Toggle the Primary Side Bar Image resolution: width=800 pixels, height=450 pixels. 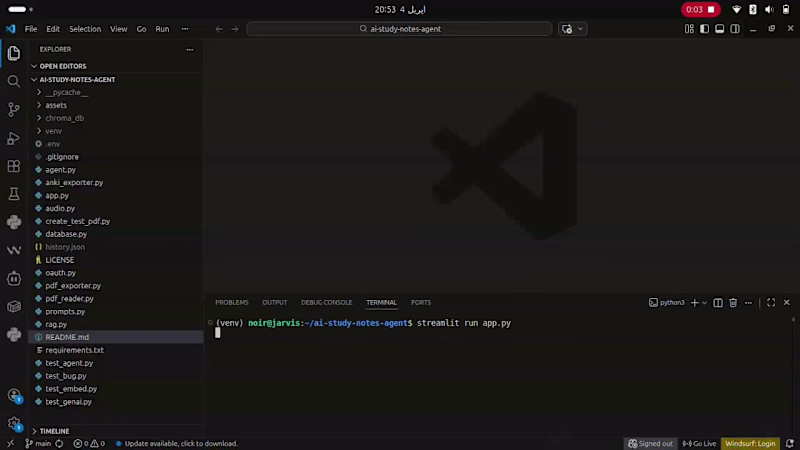tap(705, 29)
